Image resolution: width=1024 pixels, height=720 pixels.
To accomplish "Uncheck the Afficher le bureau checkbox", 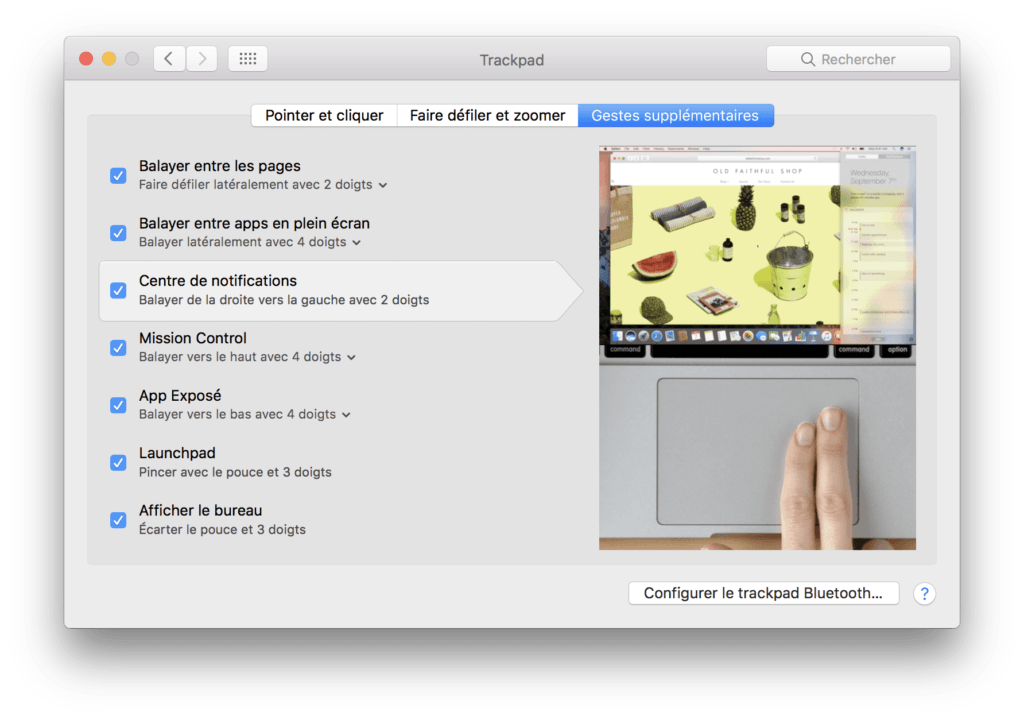I will (x=118, y=519).
